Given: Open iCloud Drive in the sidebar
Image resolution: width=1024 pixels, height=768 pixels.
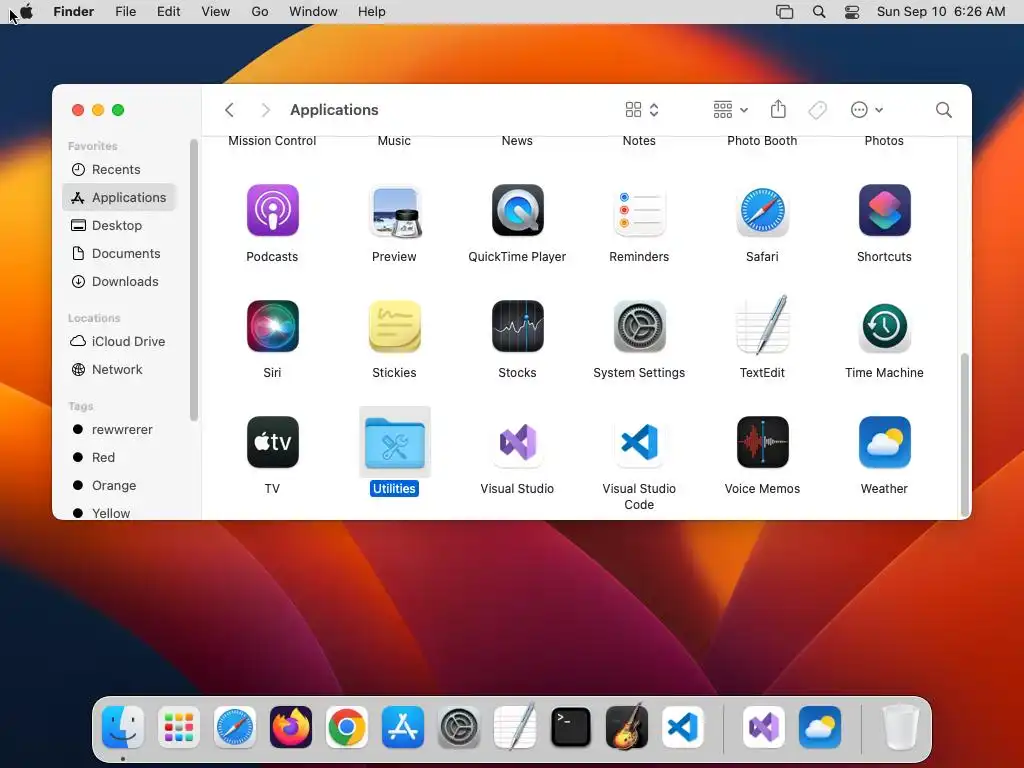Looking at the screenshot, I should point(120,342).
